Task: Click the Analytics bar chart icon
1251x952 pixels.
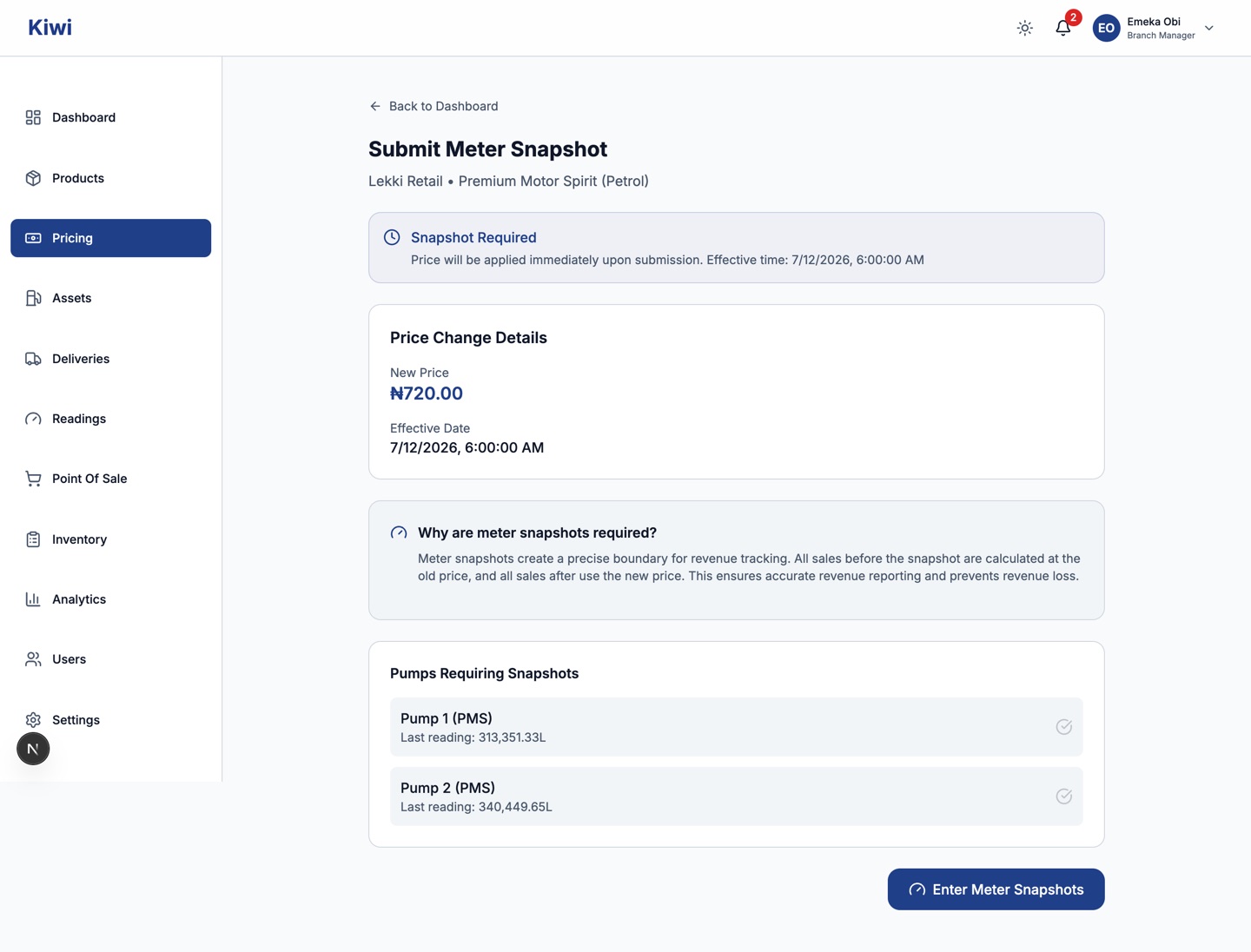Action: click(33, 599)
